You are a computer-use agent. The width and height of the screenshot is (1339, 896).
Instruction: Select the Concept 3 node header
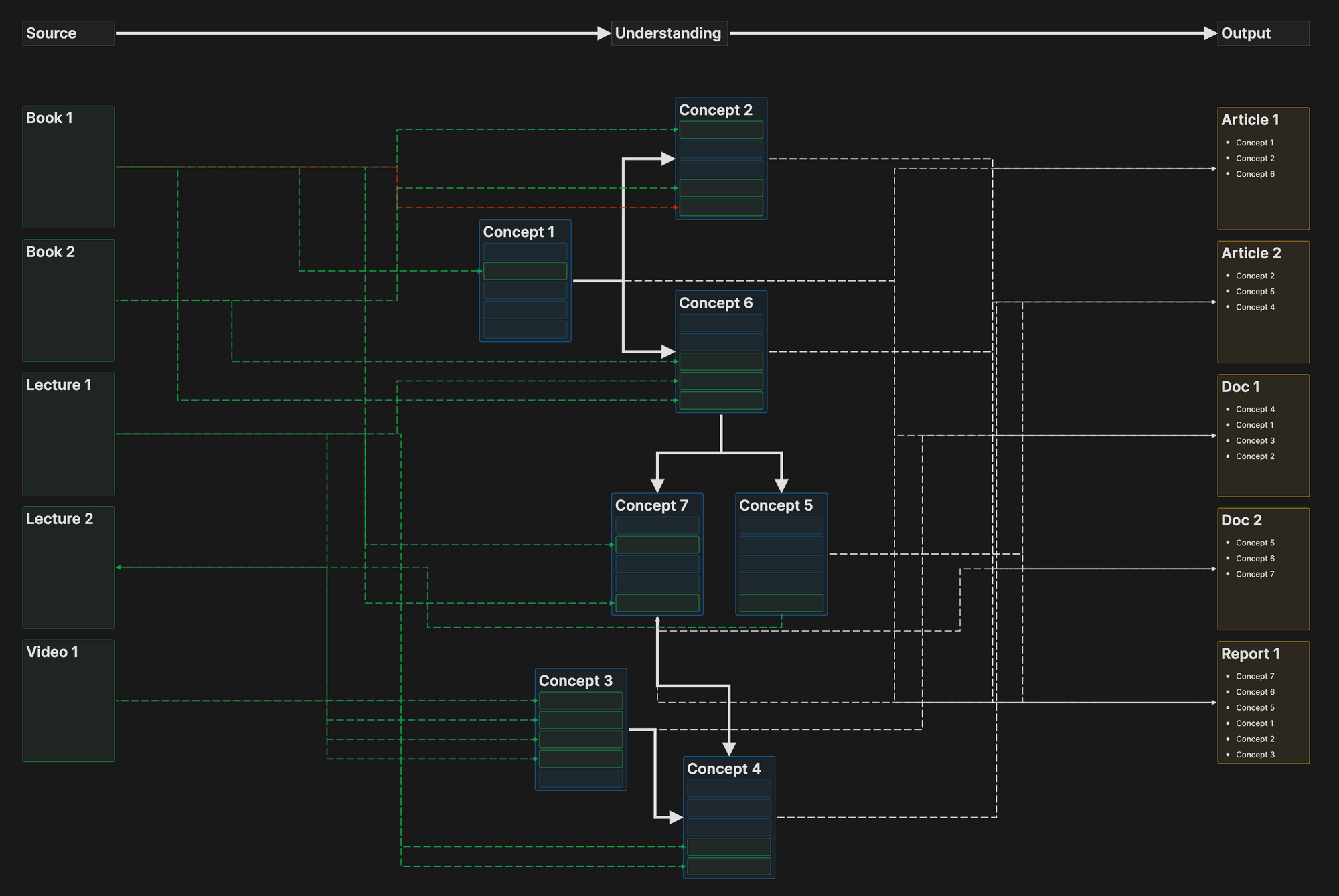coord(576,681)
